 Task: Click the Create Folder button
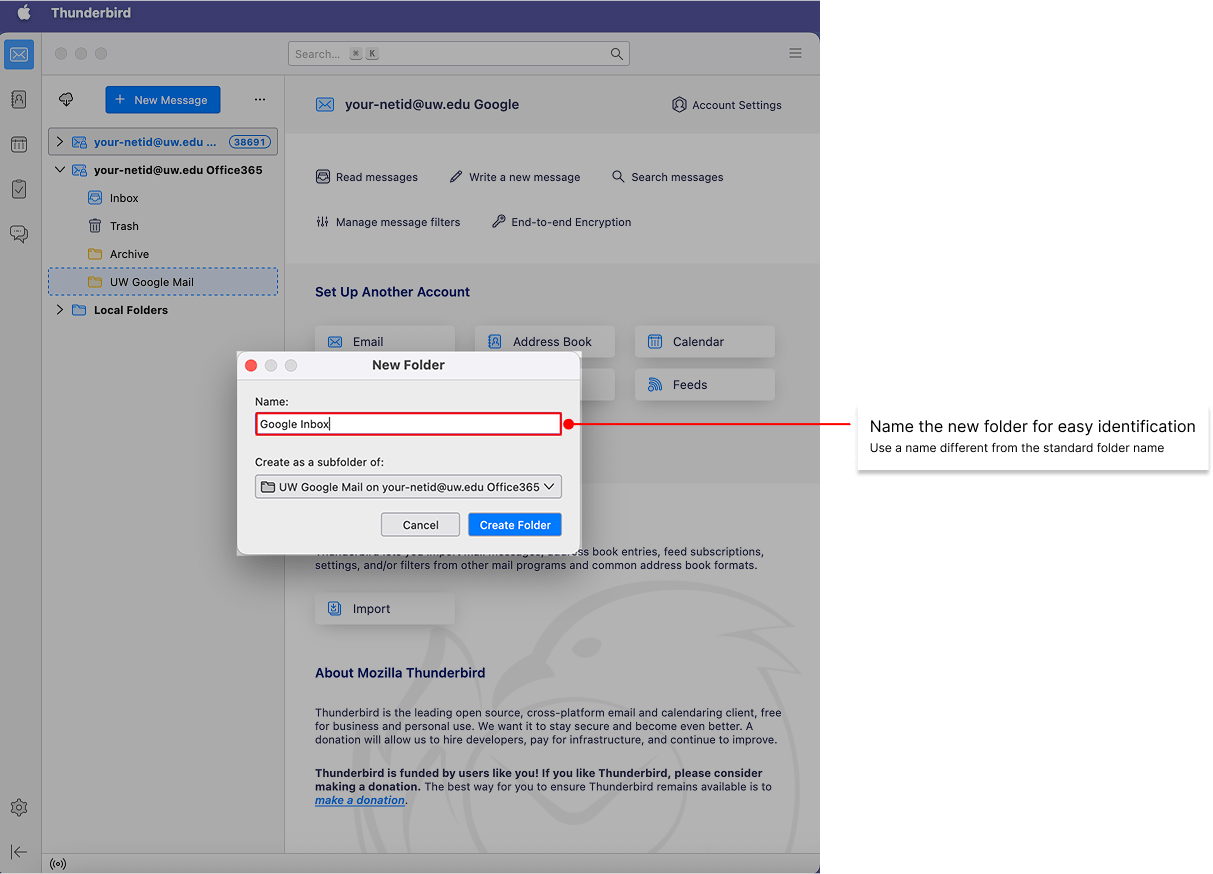[x=514, y=524]
